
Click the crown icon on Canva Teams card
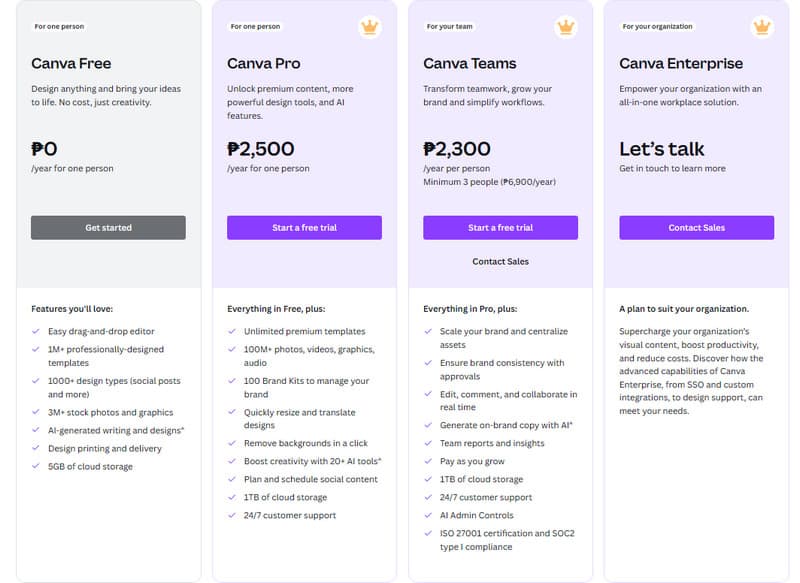tap(563, 29)
